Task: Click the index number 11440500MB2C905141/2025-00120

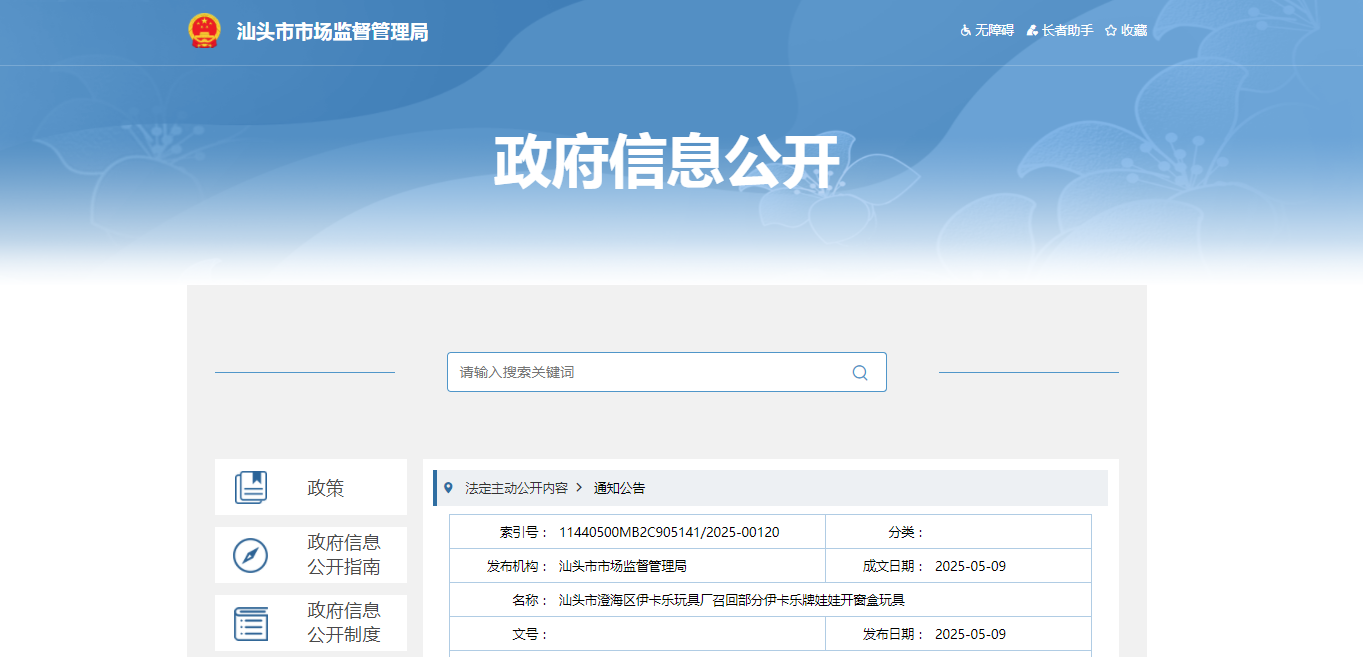Action: (669, 532)
